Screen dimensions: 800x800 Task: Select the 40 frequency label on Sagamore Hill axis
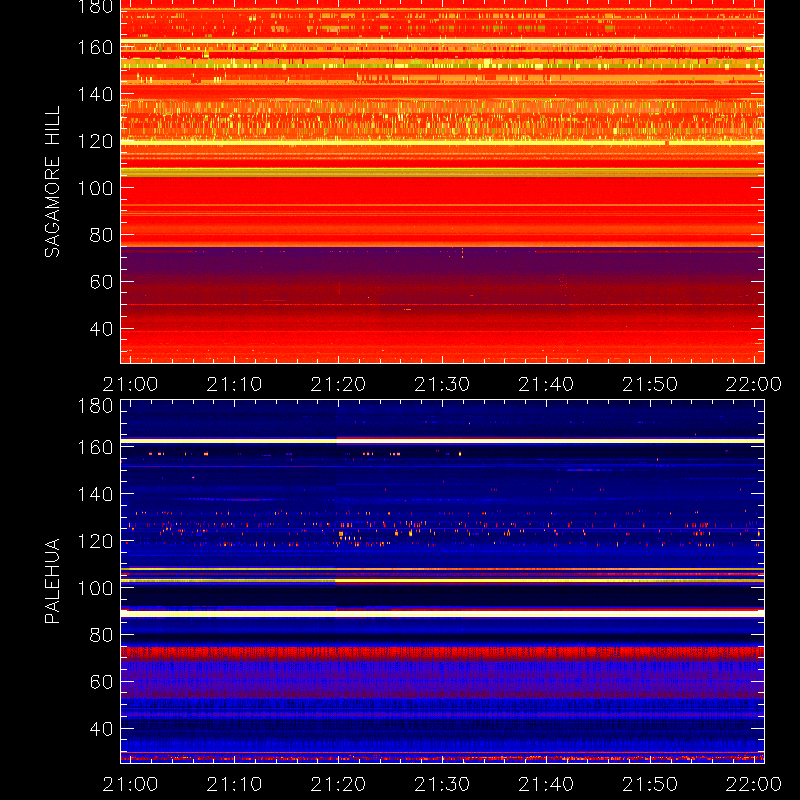coord(102,329)
